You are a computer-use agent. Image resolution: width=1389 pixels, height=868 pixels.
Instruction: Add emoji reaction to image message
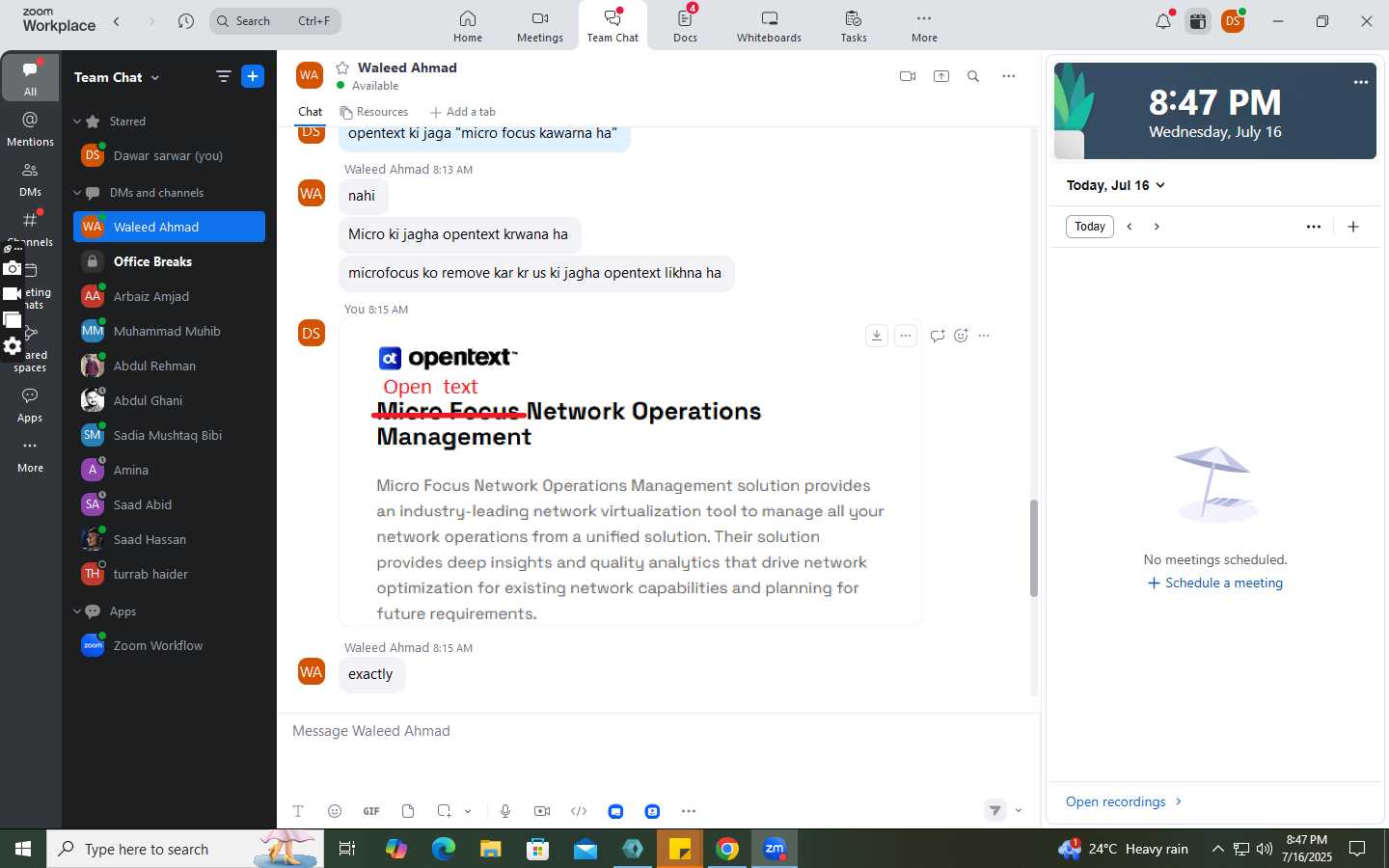[961, 336]
